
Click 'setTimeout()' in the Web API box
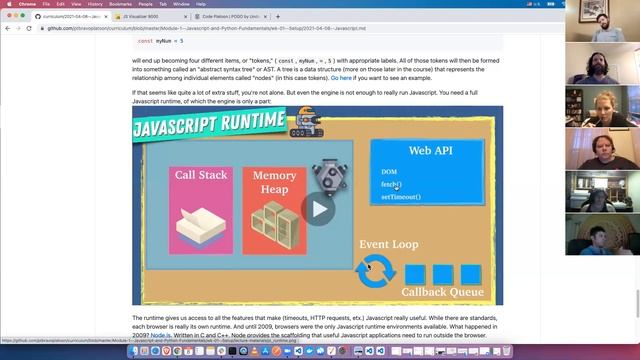[401, 197]
